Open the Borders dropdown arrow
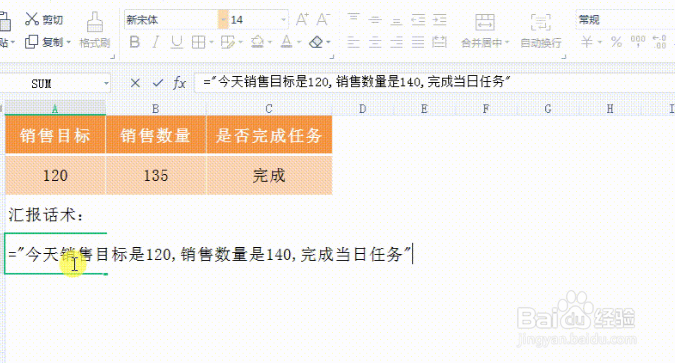Screen dimensions: 675x363 (211, 42)
